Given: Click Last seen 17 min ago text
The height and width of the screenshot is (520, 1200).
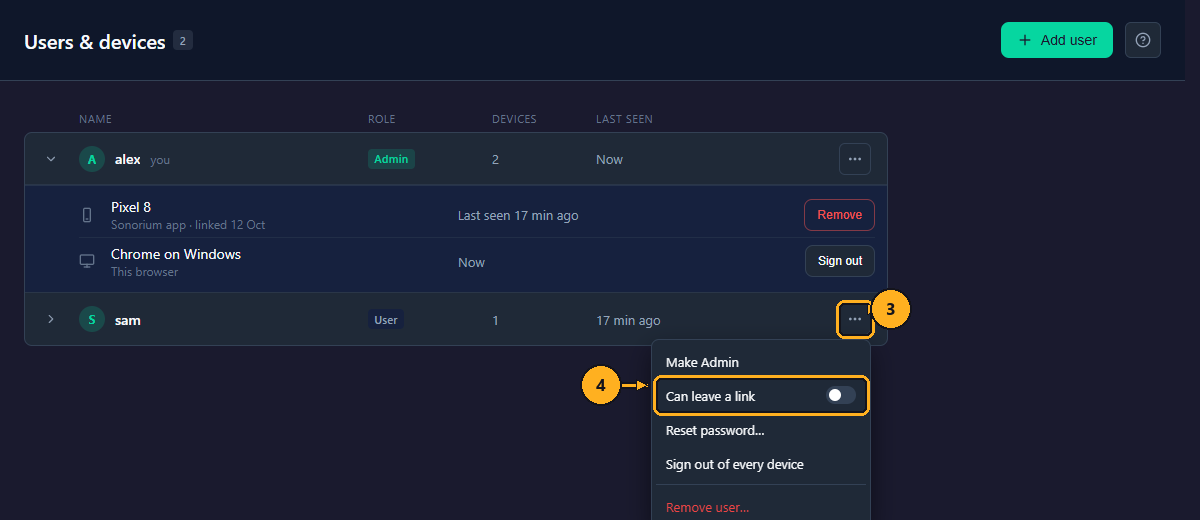Looking at the screenshot, I should pyautogui.click(x=518, y=215).
